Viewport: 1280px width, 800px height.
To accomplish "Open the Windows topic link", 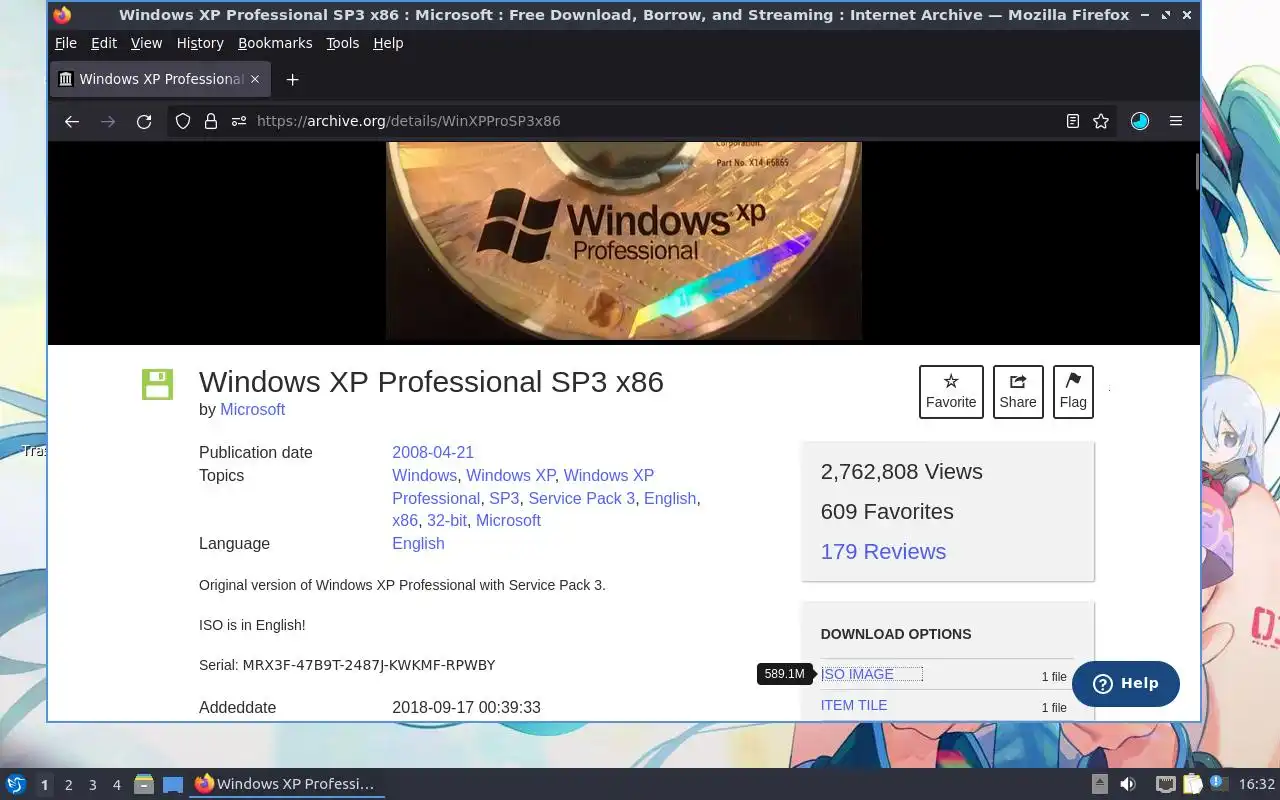I will [424, 475].
